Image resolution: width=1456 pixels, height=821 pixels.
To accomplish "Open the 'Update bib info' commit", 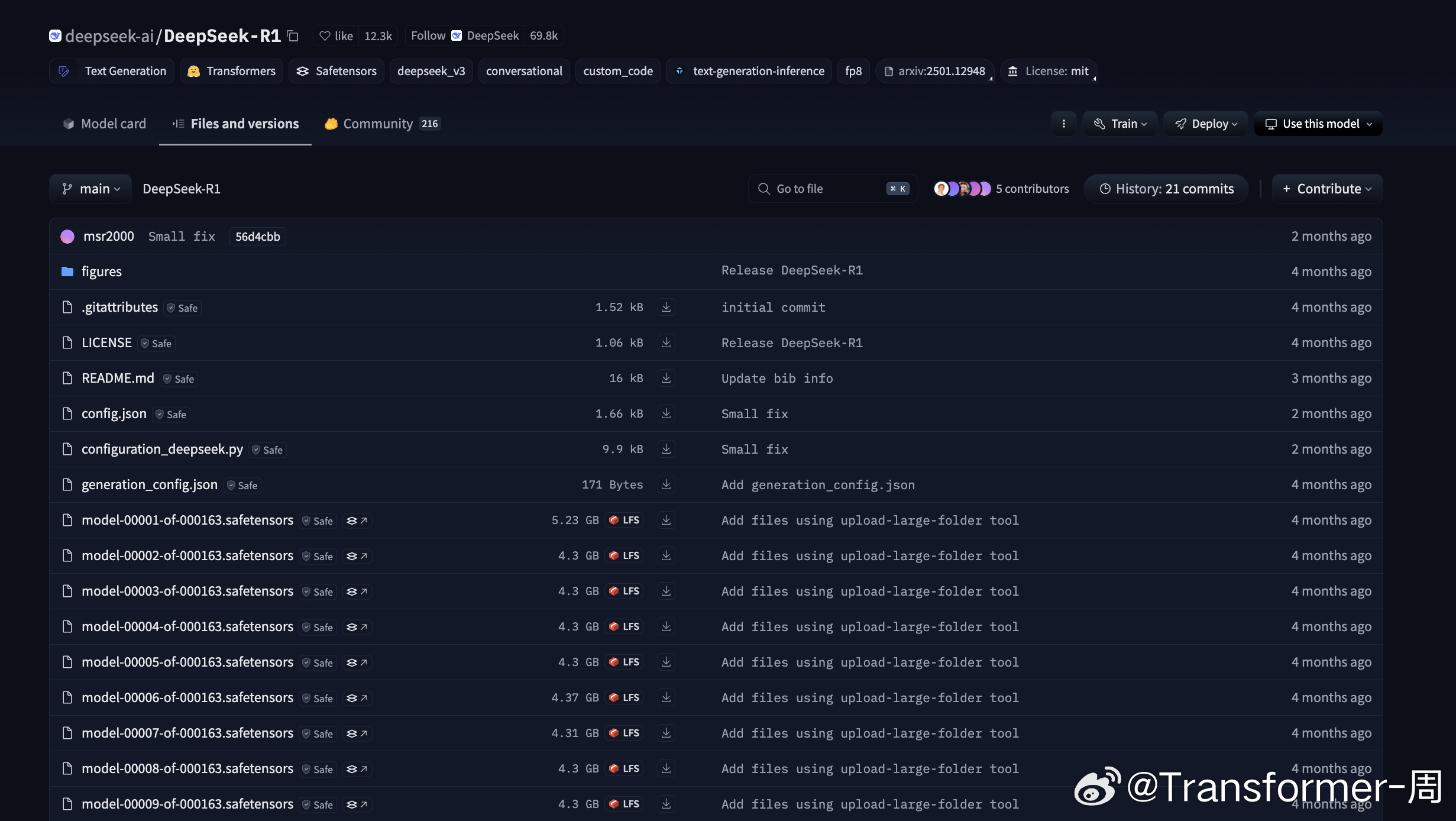I will [x=777, y=379].
